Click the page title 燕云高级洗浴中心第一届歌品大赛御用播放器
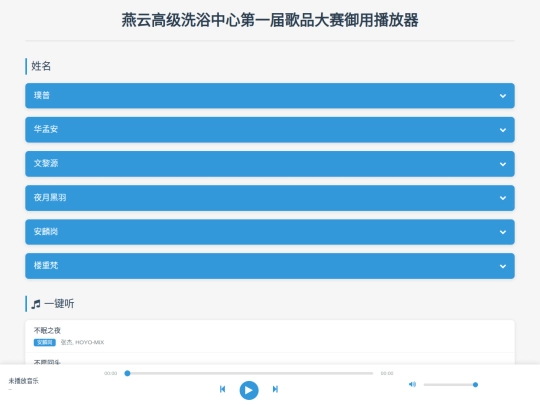 [270, 20]
